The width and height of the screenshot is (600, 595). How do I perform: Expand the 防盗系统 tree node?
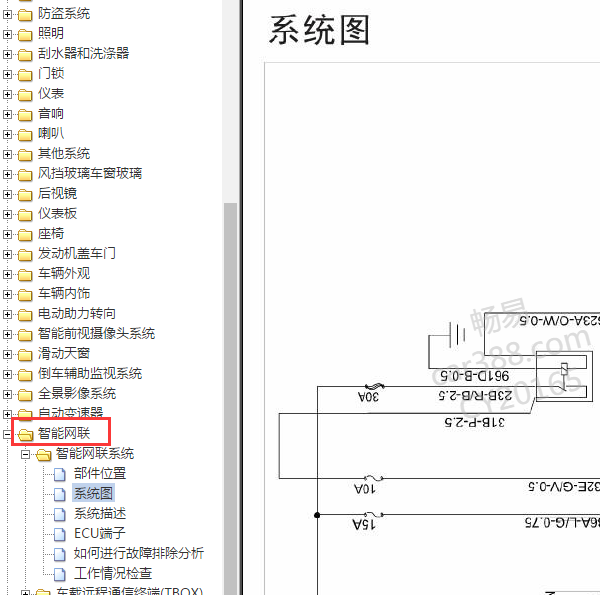pos(7,15)
